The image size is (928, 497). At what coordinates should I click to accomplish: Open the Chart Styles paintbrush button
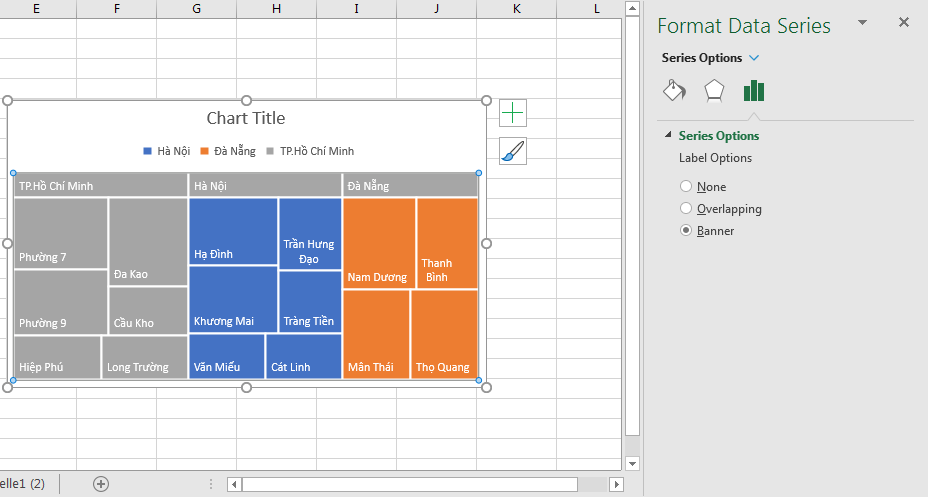pyautogui.click(x=512, y=151)
